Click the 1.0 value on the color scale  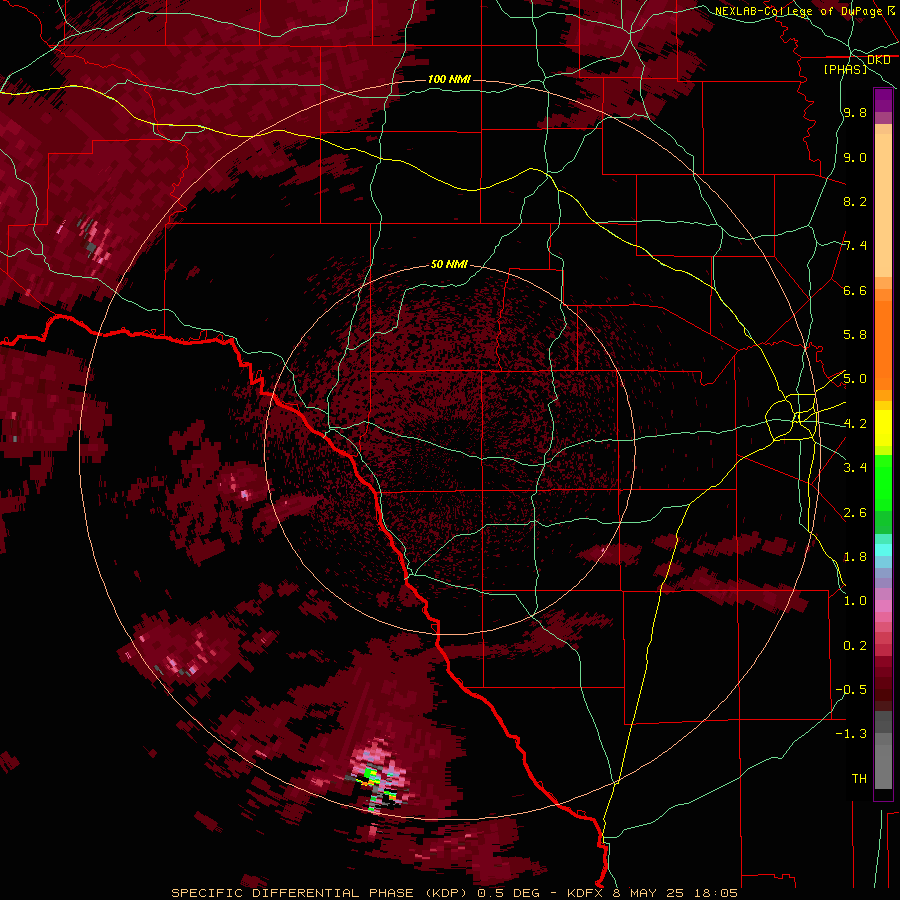coord(855,601)
